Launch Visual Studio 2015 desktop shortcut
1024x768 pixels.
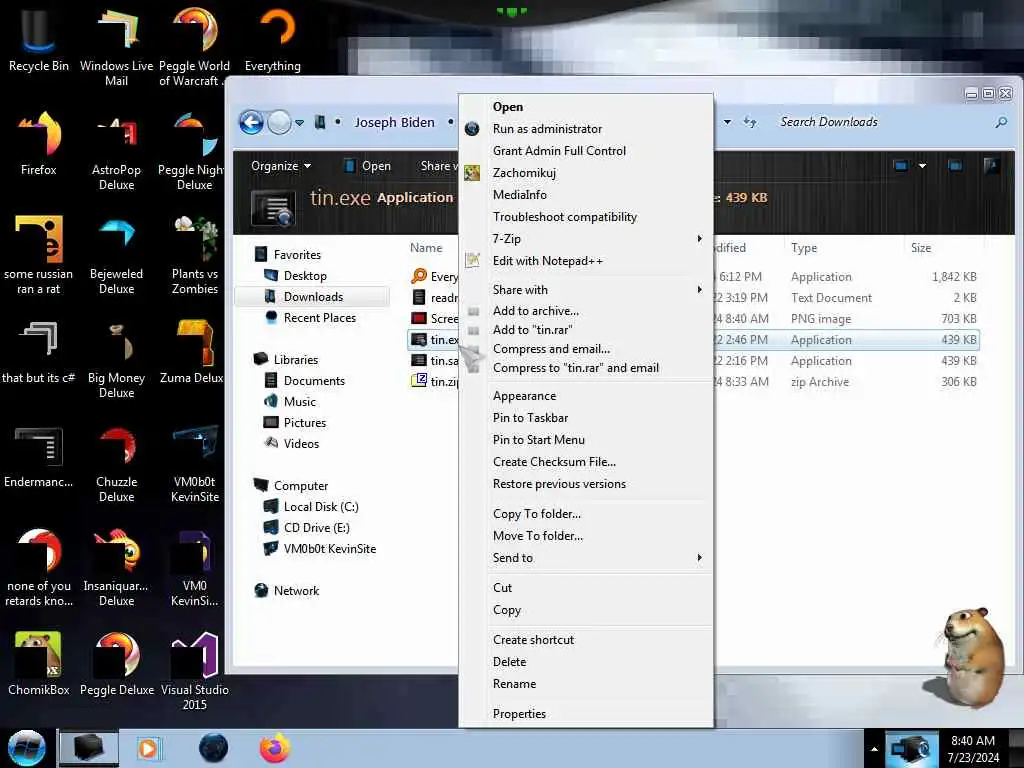coord(195,671)
